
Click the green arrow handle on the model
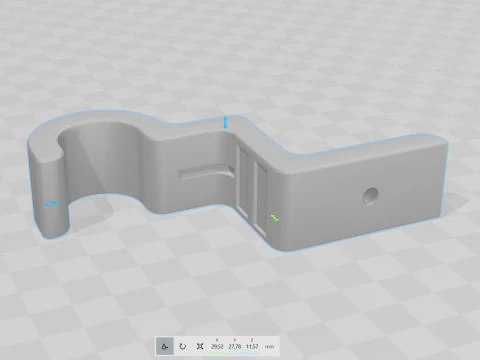point(275,218)
